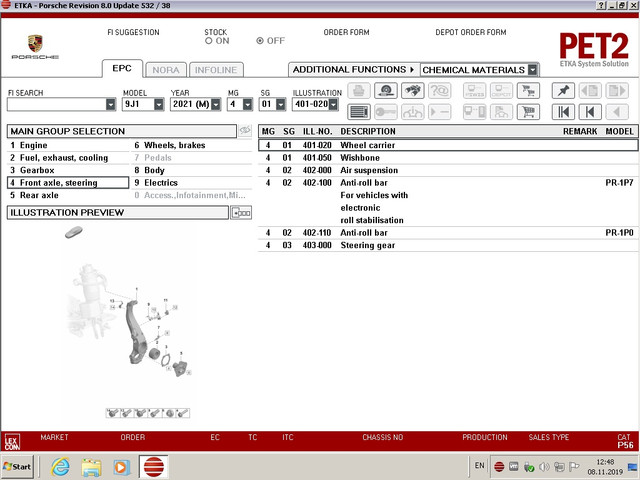Open the ADDITIONAL FUNCTIONS menu
This screenshot has height=480, width=640.
click(x=353, y=70)
